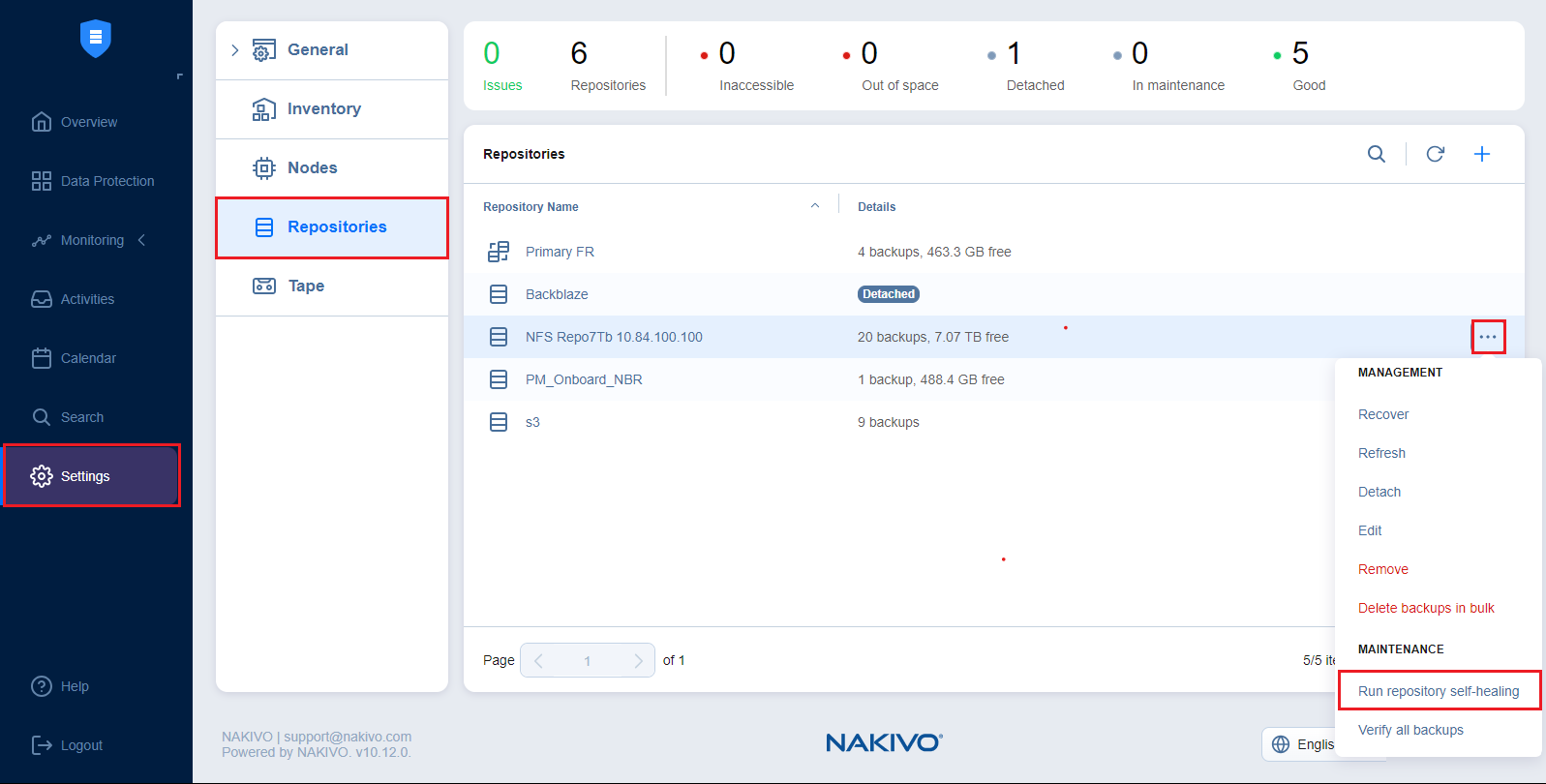Viewport: 1546px width, 784px height.
Task: Click the search magnifier icon in Repositories header
Action: pos(1376,154)
